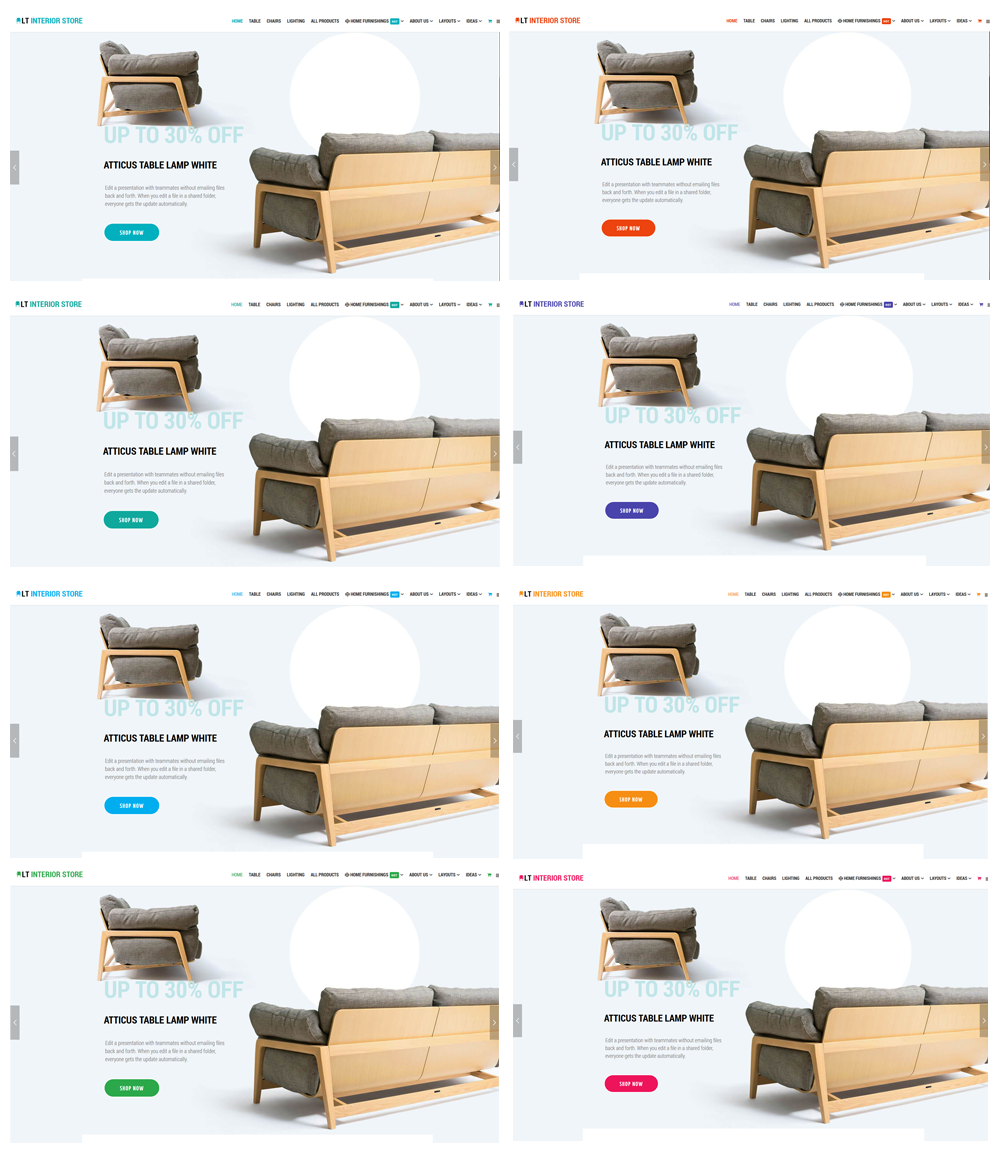Click the orange shopping cart icon
Screen dimensions: 1000x1159
[x=979, y=594]
